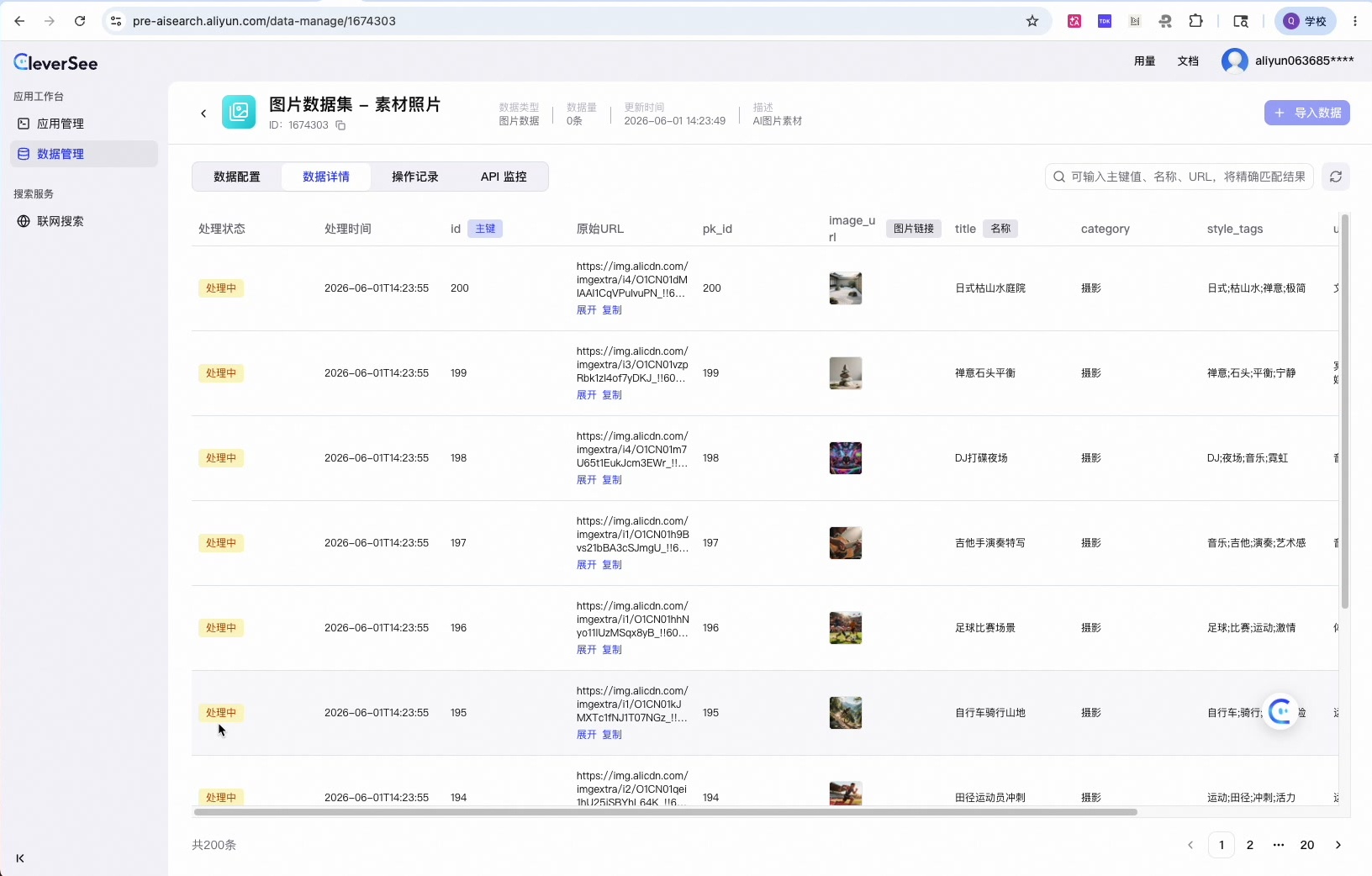The image size is (1372, 876).
Task: Open the 用量 page
Action: coord(1144,61)
